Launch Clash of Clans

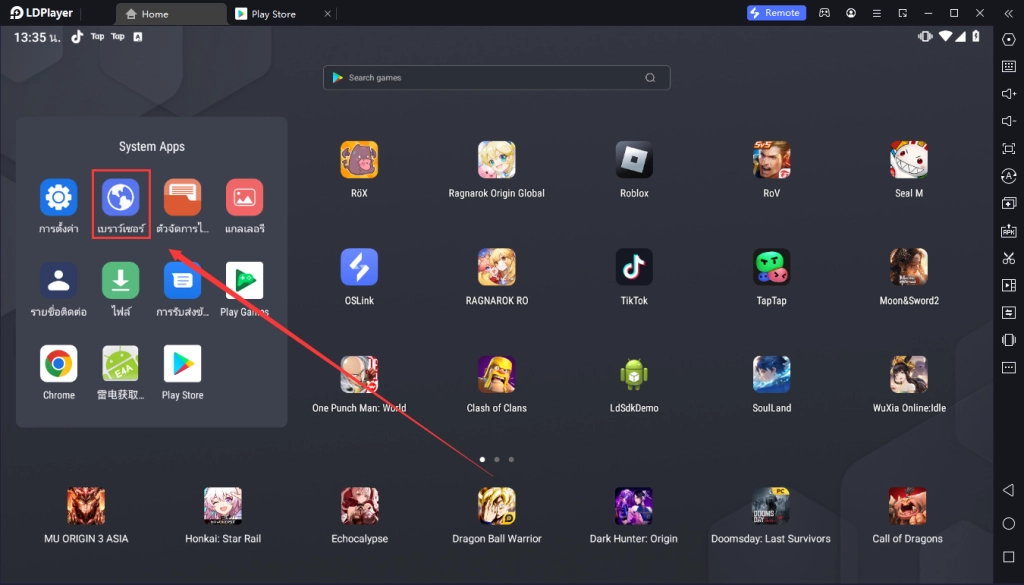[496, 375]
